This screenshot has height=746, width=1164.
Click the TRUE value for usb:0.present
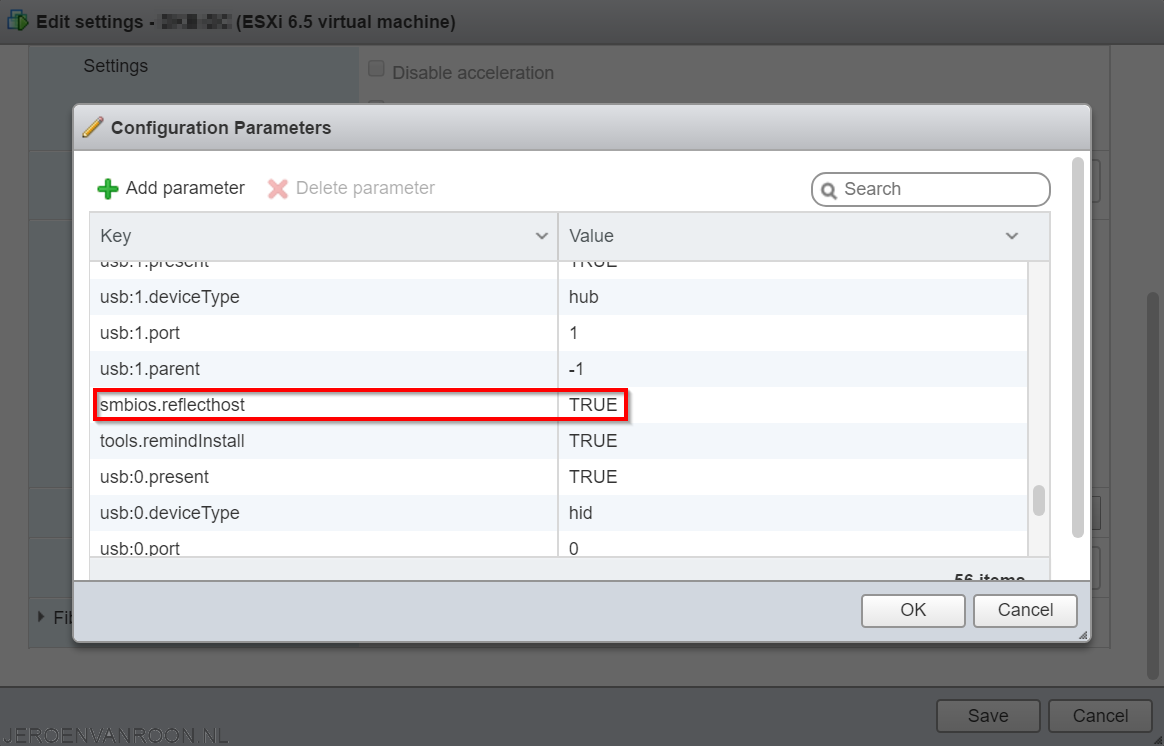593,477
